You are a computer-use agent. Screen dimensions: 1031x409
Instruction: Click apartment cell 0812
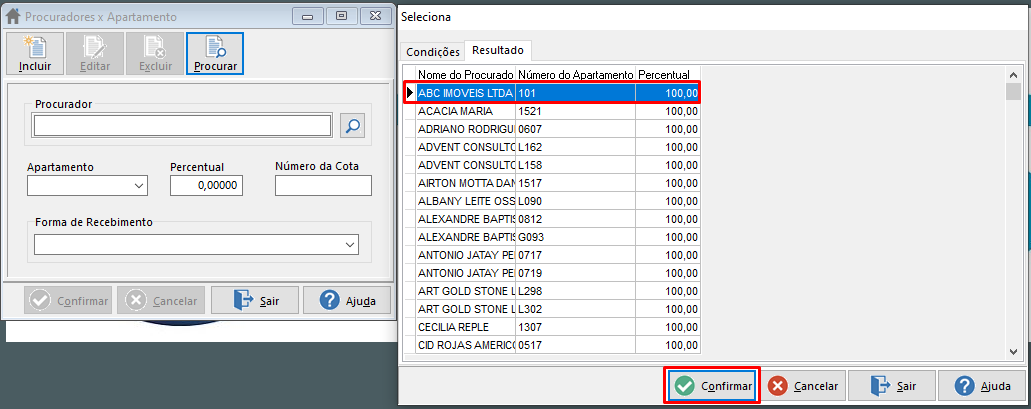tap(575, 218)
